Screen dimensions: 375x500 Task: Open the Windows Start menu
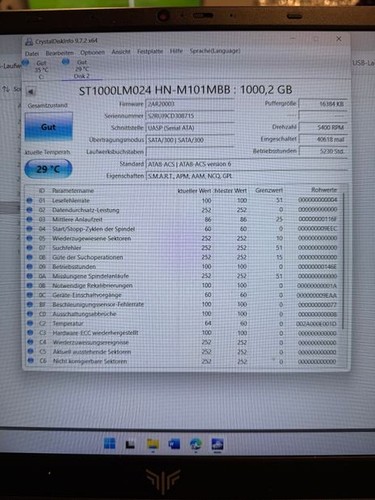(109, 444)
